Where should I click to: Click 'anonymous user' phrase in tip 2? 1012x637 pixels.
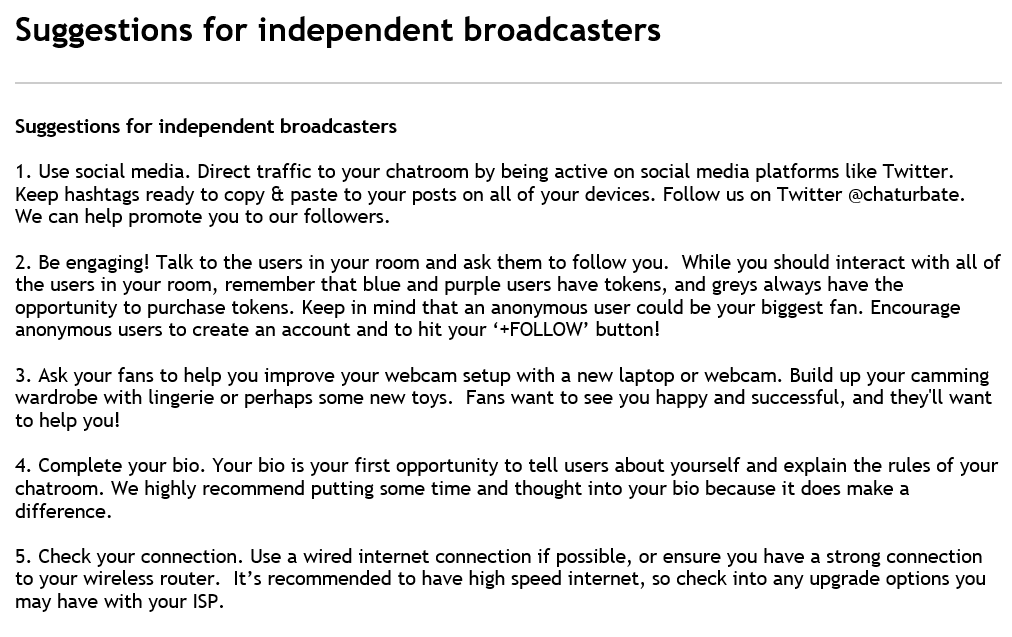[556, 307]
